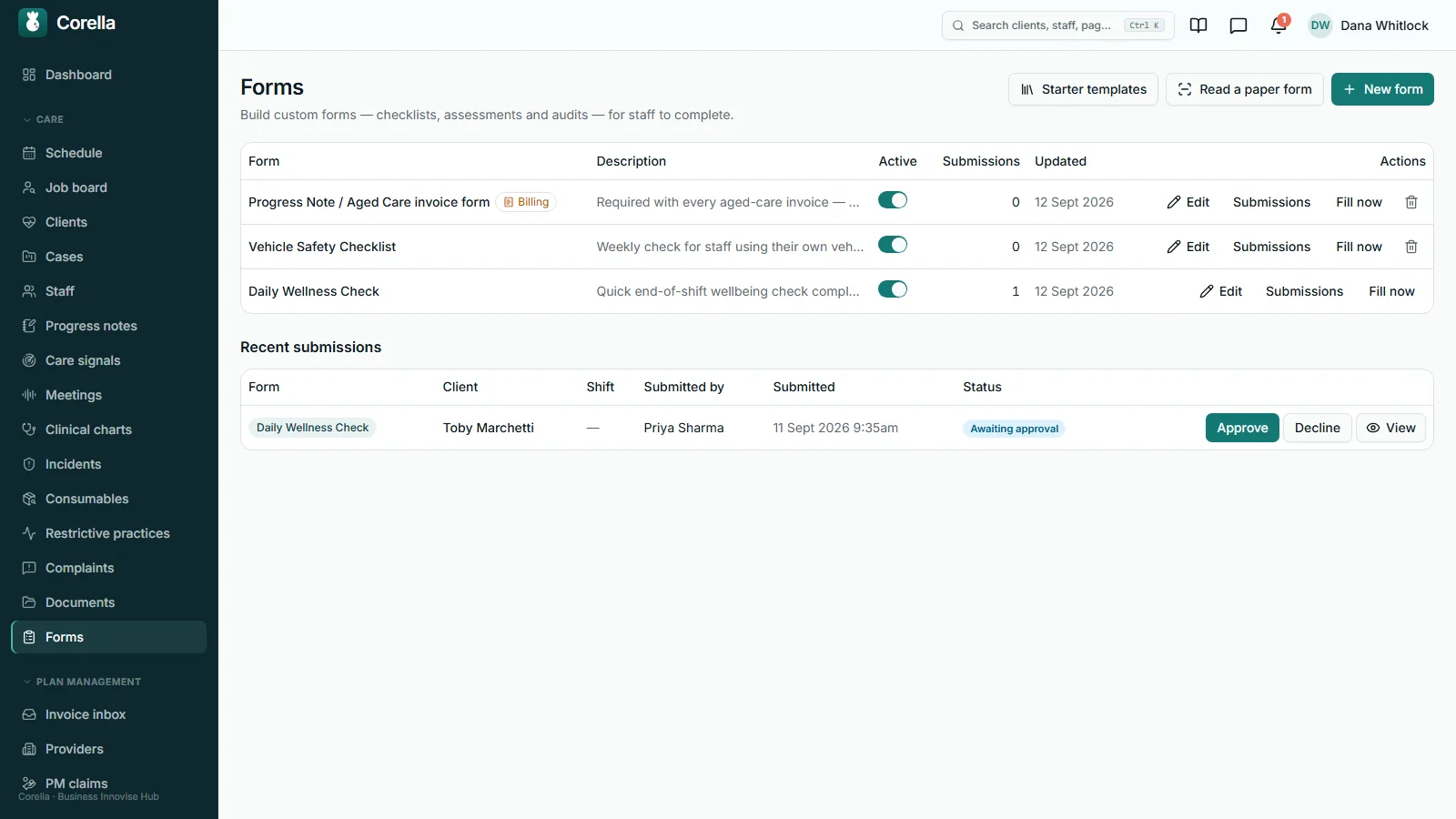Delete the Vehicle Safety Checklist form
This screenshot has width=1456, height=819.
pyautogui.click(x=1411, y=247)
